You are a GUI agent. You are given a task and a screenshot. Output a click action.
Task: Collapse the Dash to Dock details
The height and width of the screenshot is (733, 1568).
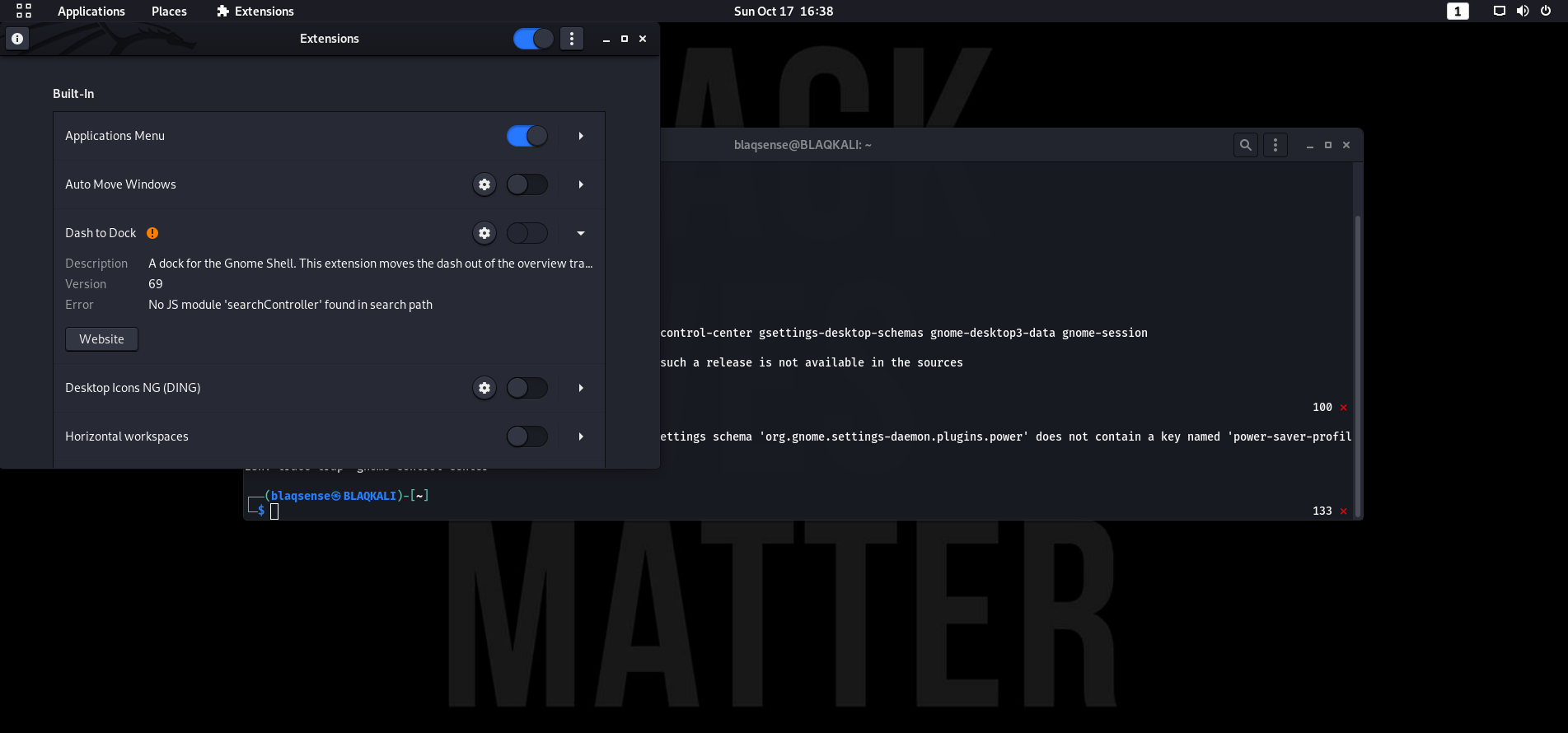(x=581, y=233)
